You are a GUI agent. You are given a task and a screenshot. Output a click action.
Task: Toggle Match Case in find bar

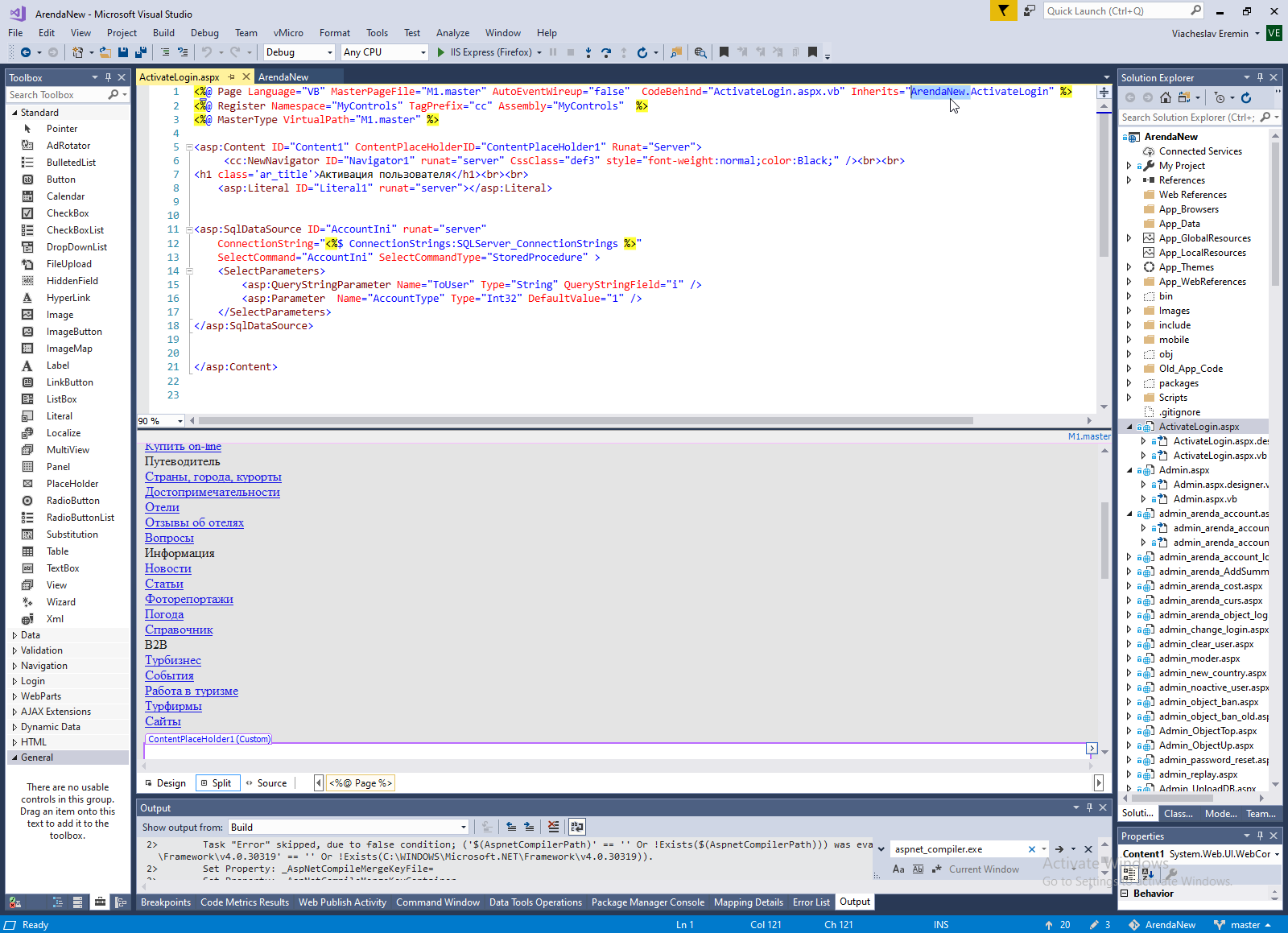tap(898, 869)
